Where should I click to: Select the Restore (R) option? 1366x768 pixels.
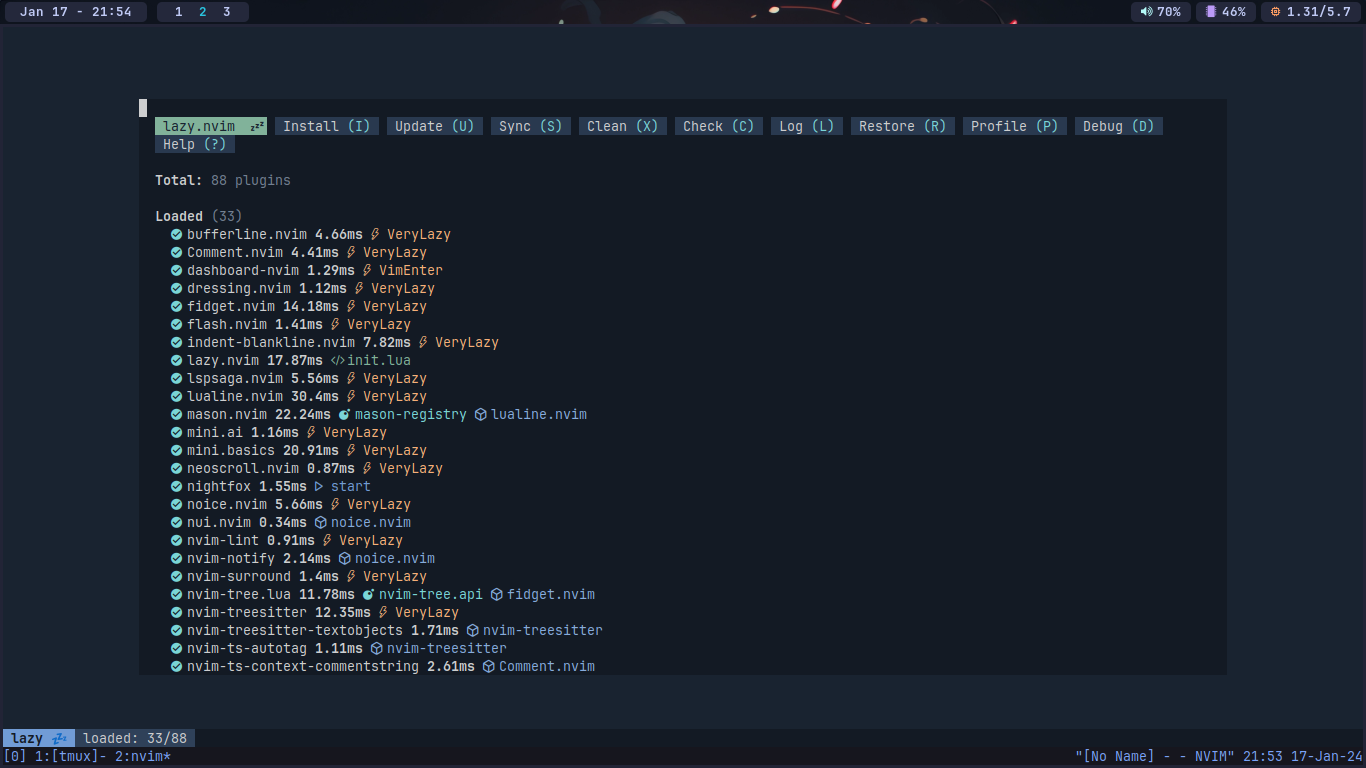(x=903, y=126)
